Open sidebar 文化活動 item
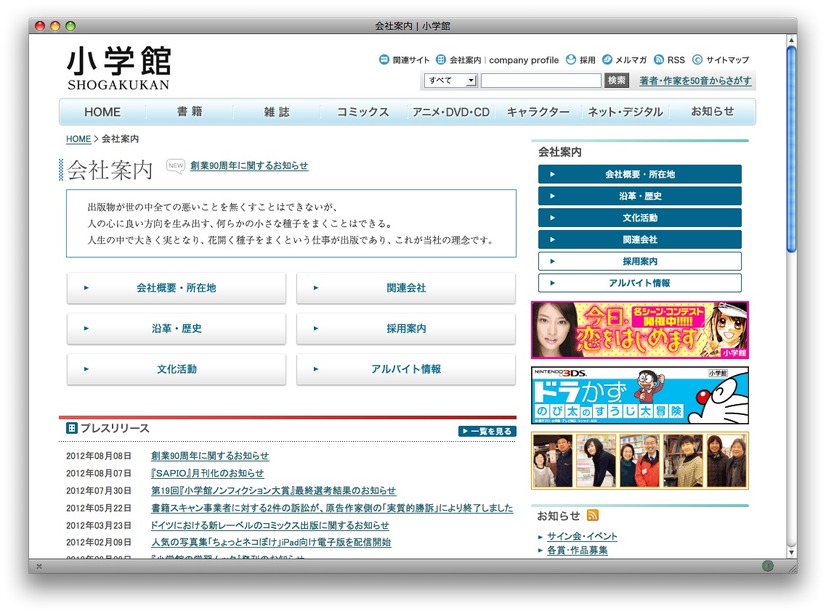This screenshot has width=826, height=613. [x=640, y=217]
